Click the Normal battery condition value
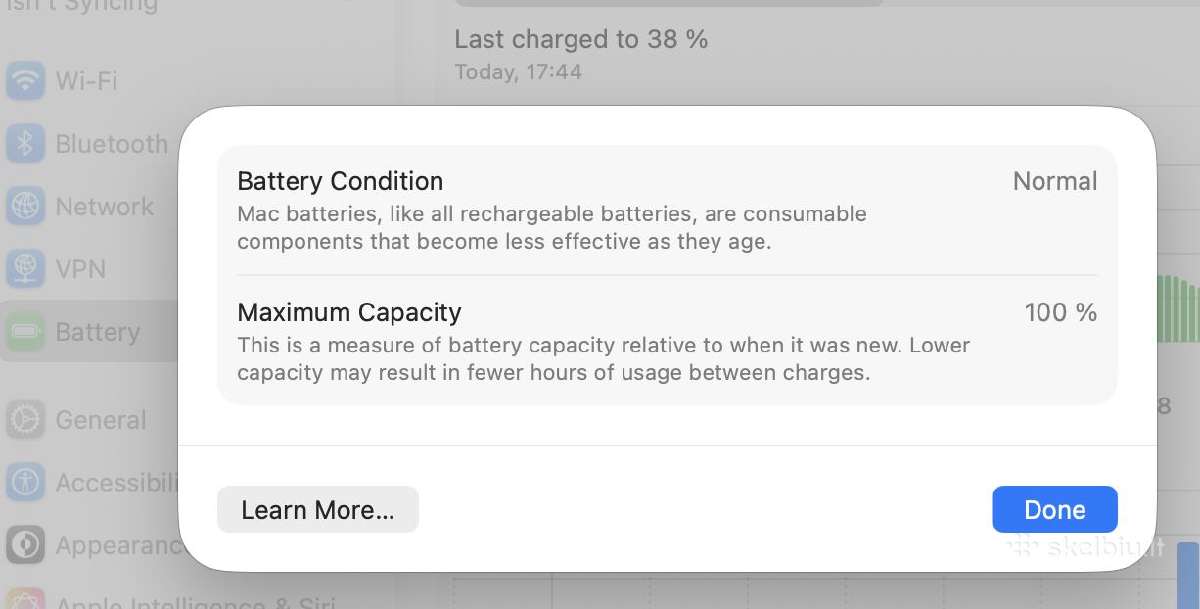This screenshot has height=609, width=1200. (1055, 181)
